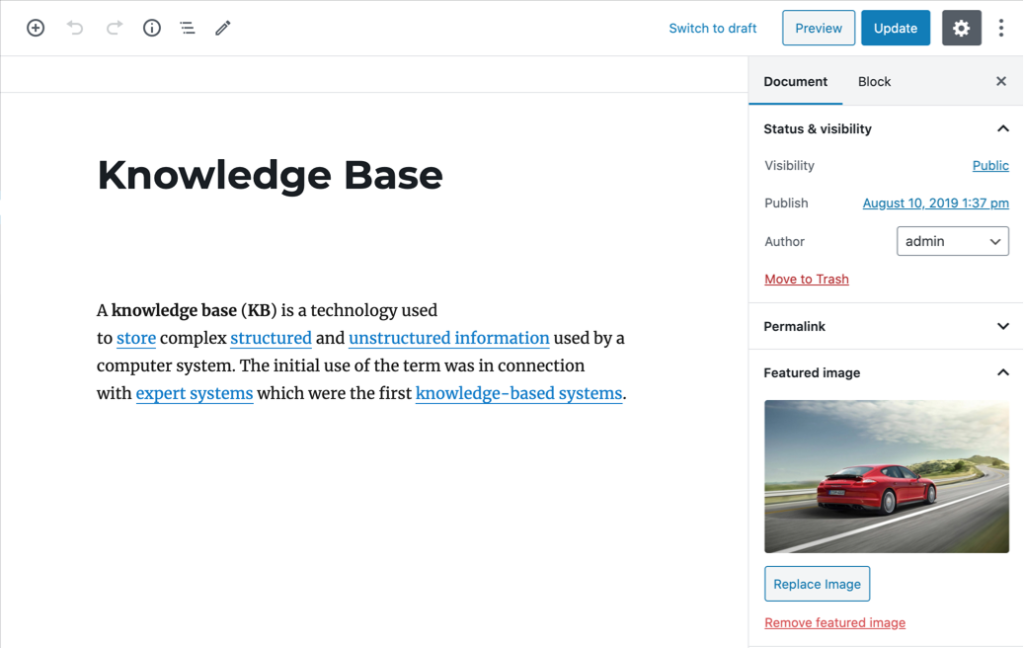Select the pencil edit tool icon
Image resolution: width=1024 pixels, height=648 pixels.
[x=223, y=28]
